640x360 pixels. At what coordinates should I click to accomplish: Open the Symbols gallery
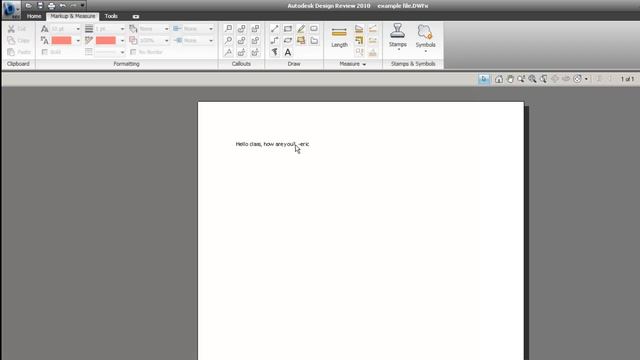425,38
